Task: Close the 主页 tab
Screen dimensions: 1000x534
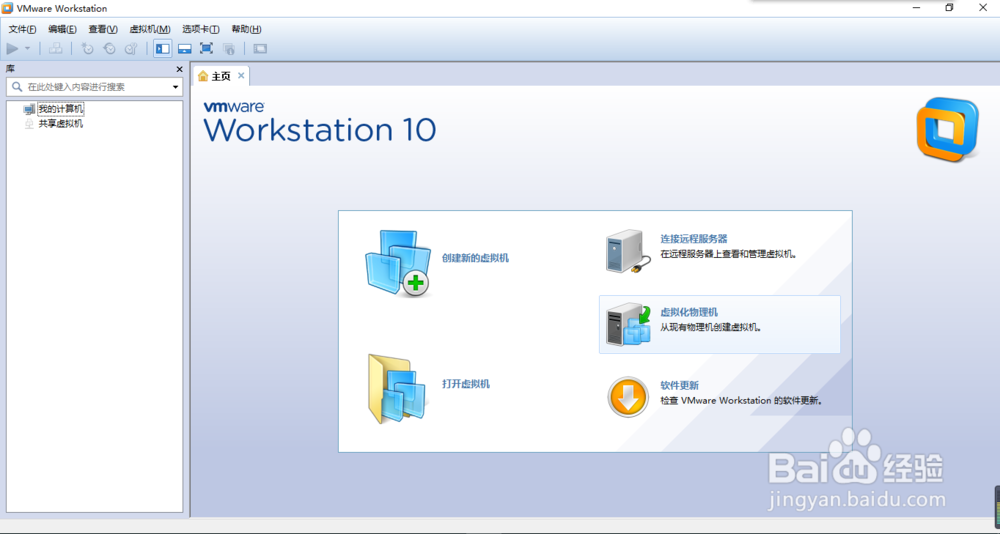Action: click(241, 75)
